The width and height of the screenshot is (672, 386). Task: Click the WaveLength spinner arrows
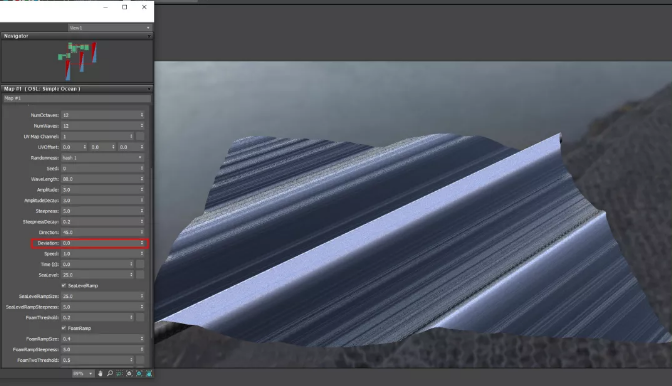142,179
